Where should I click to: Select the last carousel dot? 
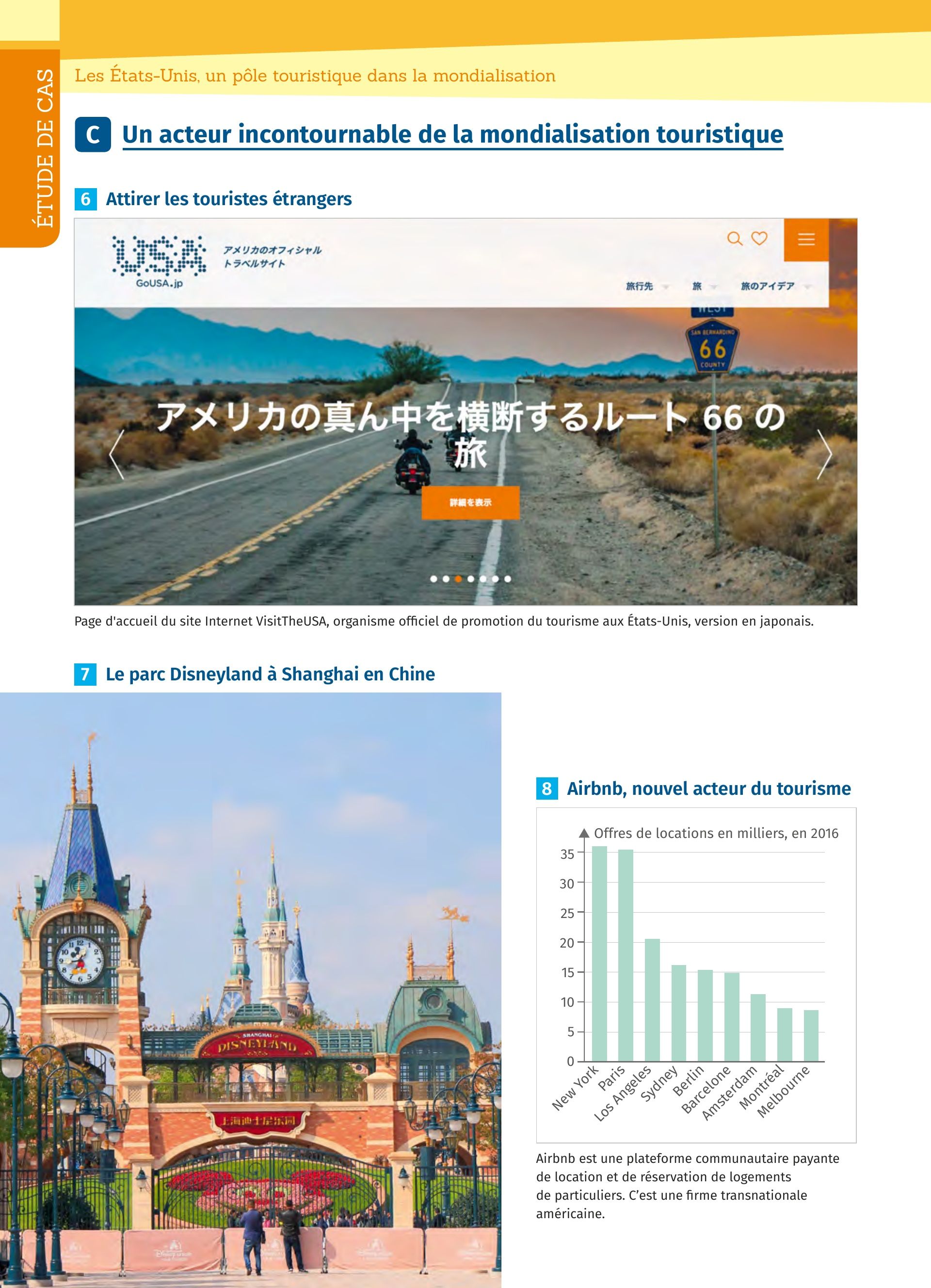pos(508,579)
